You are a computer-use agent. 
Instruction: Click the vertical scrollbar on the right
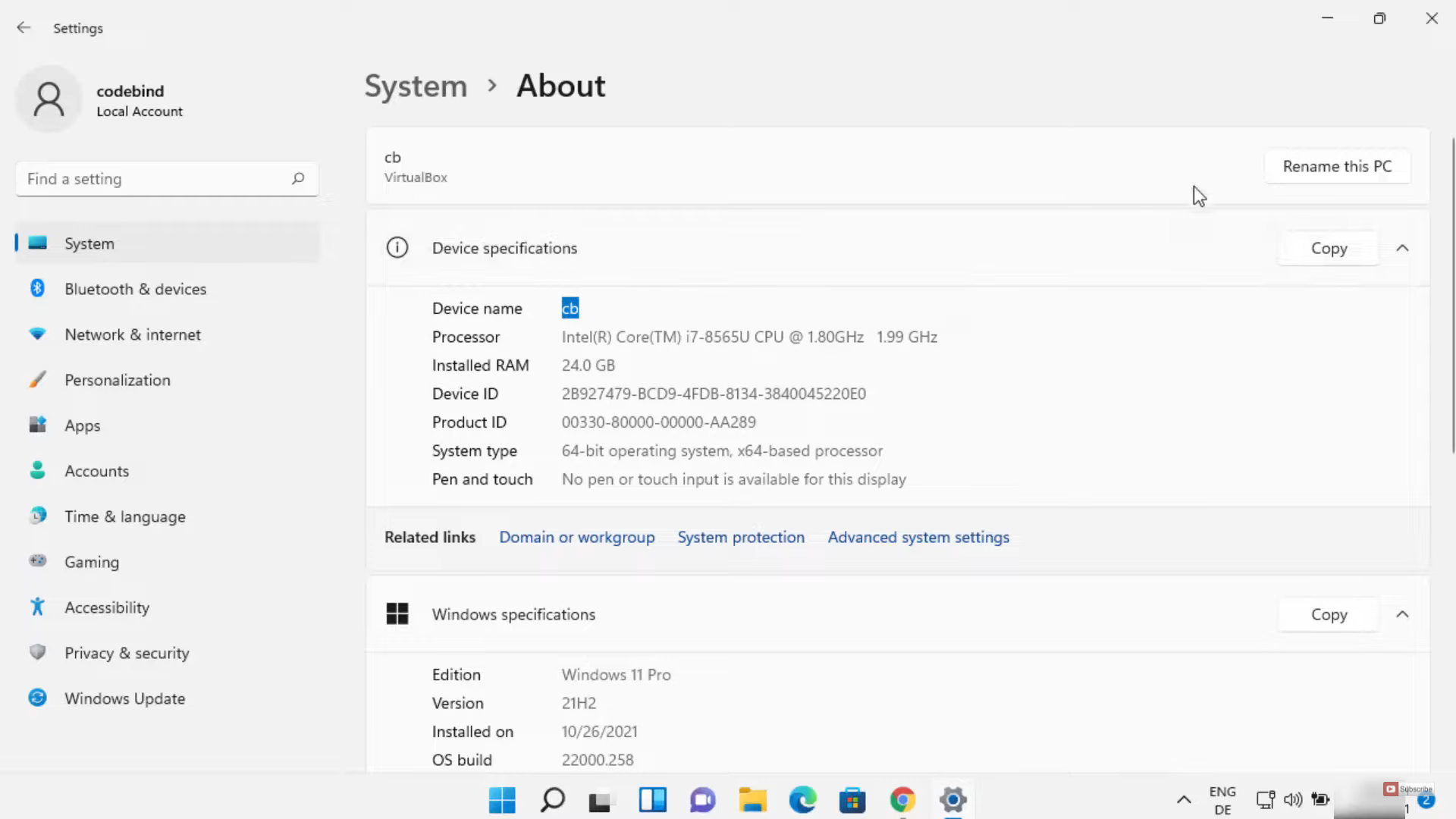point(1453,296)
